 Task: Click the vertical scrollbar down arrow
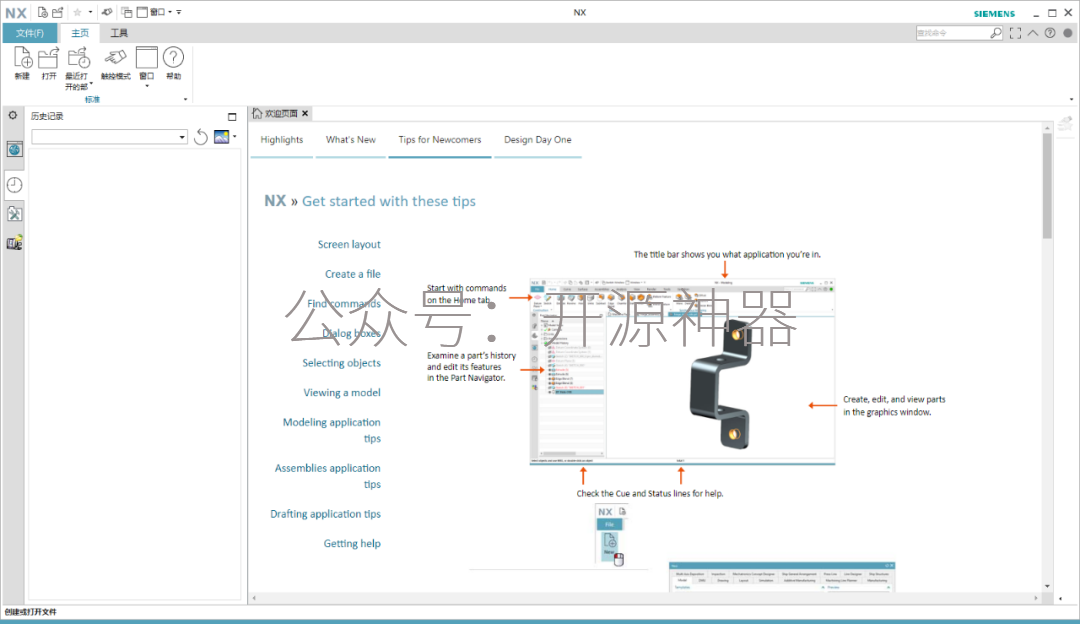coord(1047,586)
